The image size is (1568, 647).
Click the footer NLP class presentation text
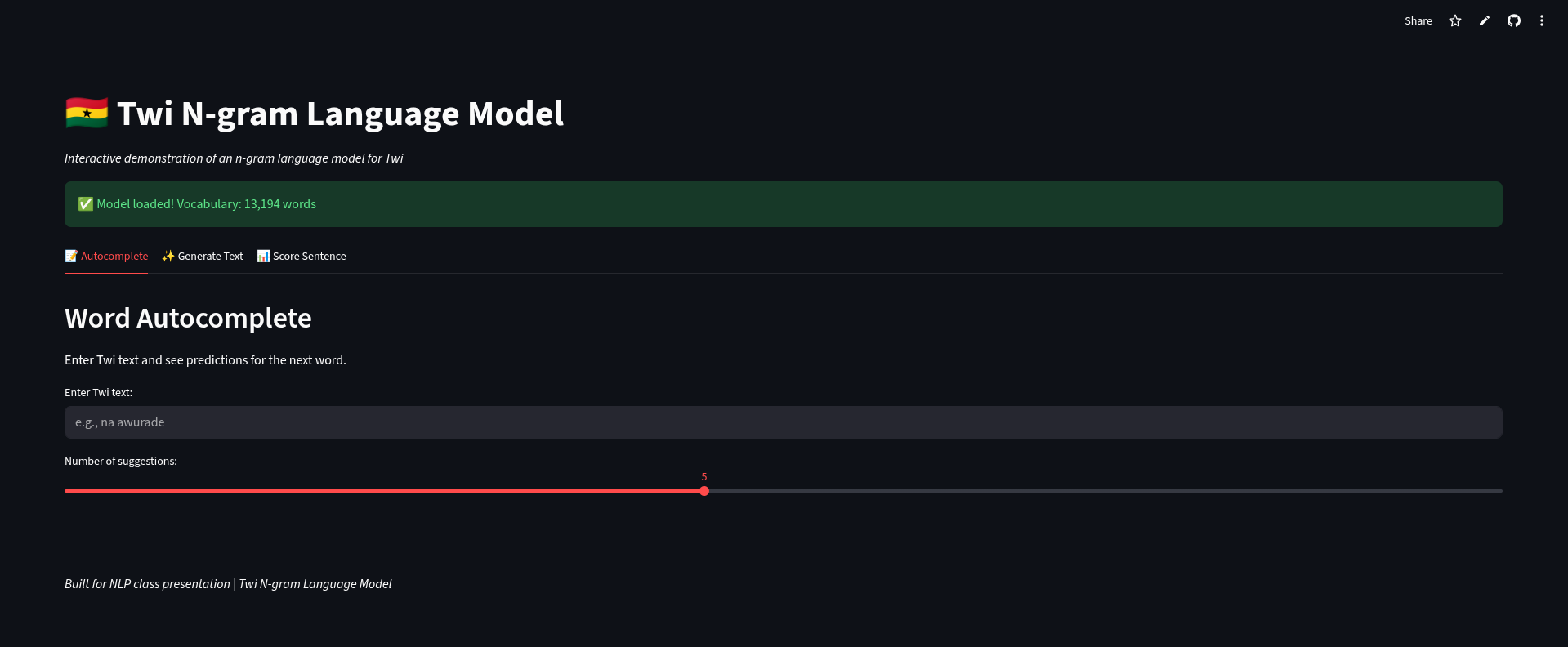point(228,583)
